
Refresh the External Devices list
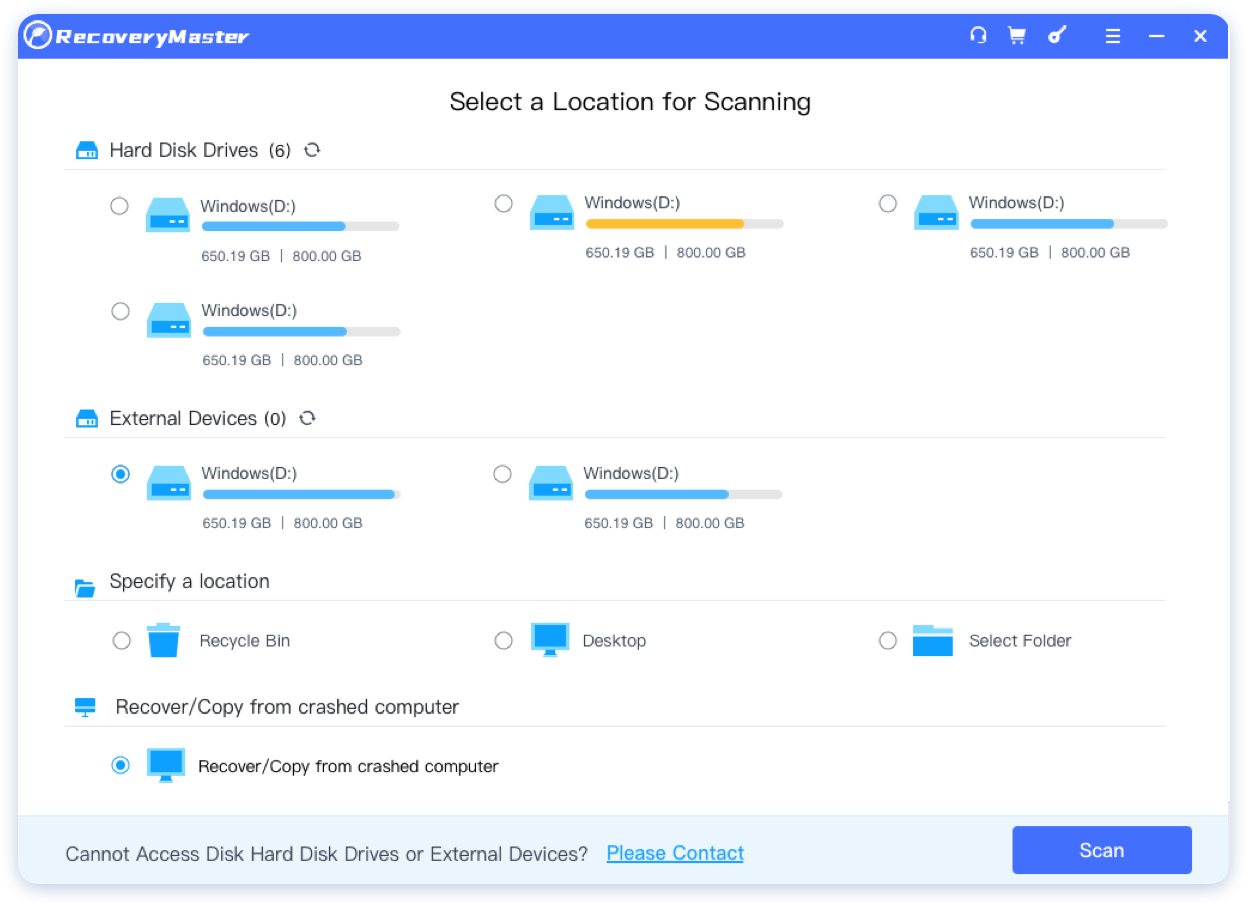[308, 418]
